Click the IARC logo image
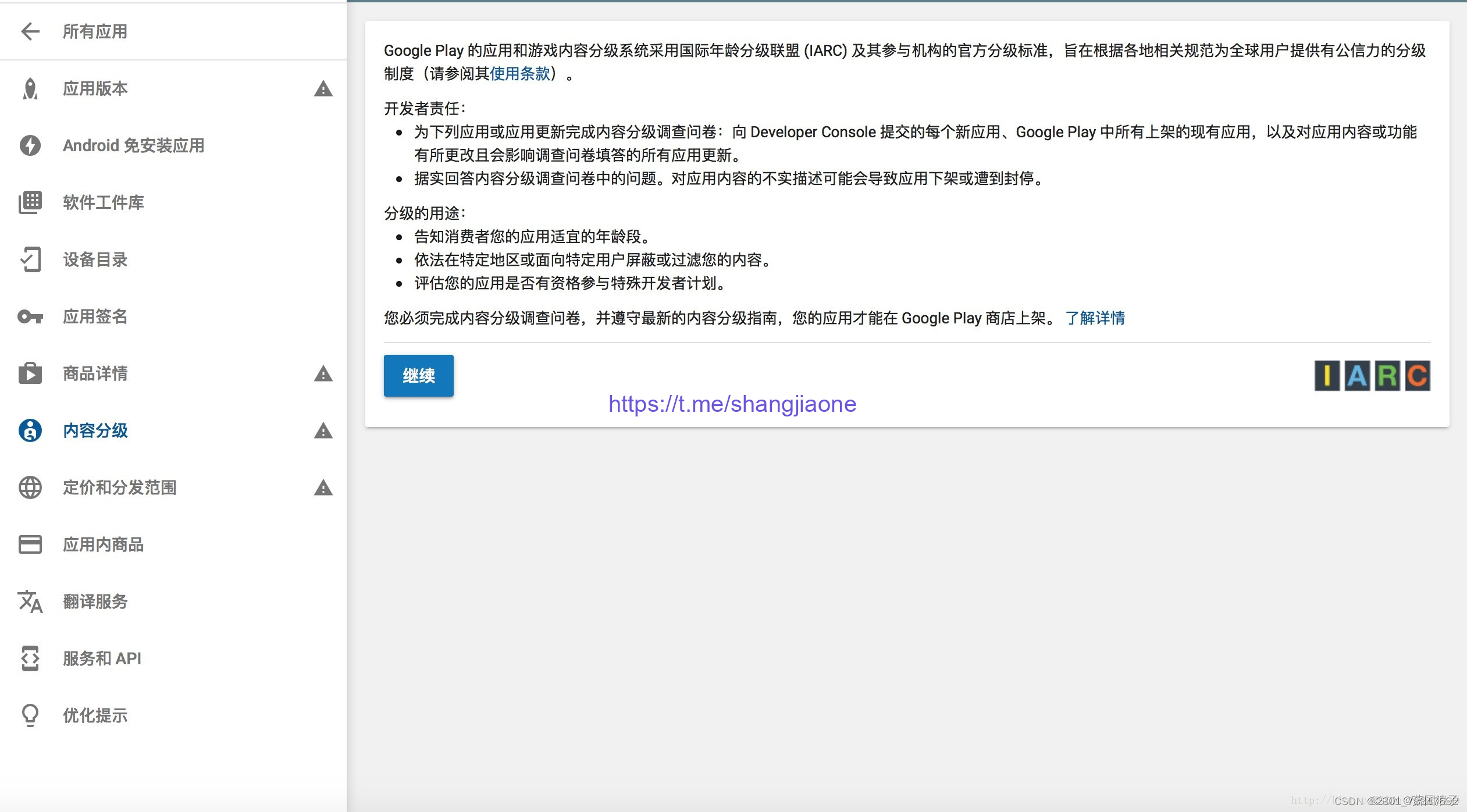The height and width of the screenshot is (812, 1467). 1372,376
